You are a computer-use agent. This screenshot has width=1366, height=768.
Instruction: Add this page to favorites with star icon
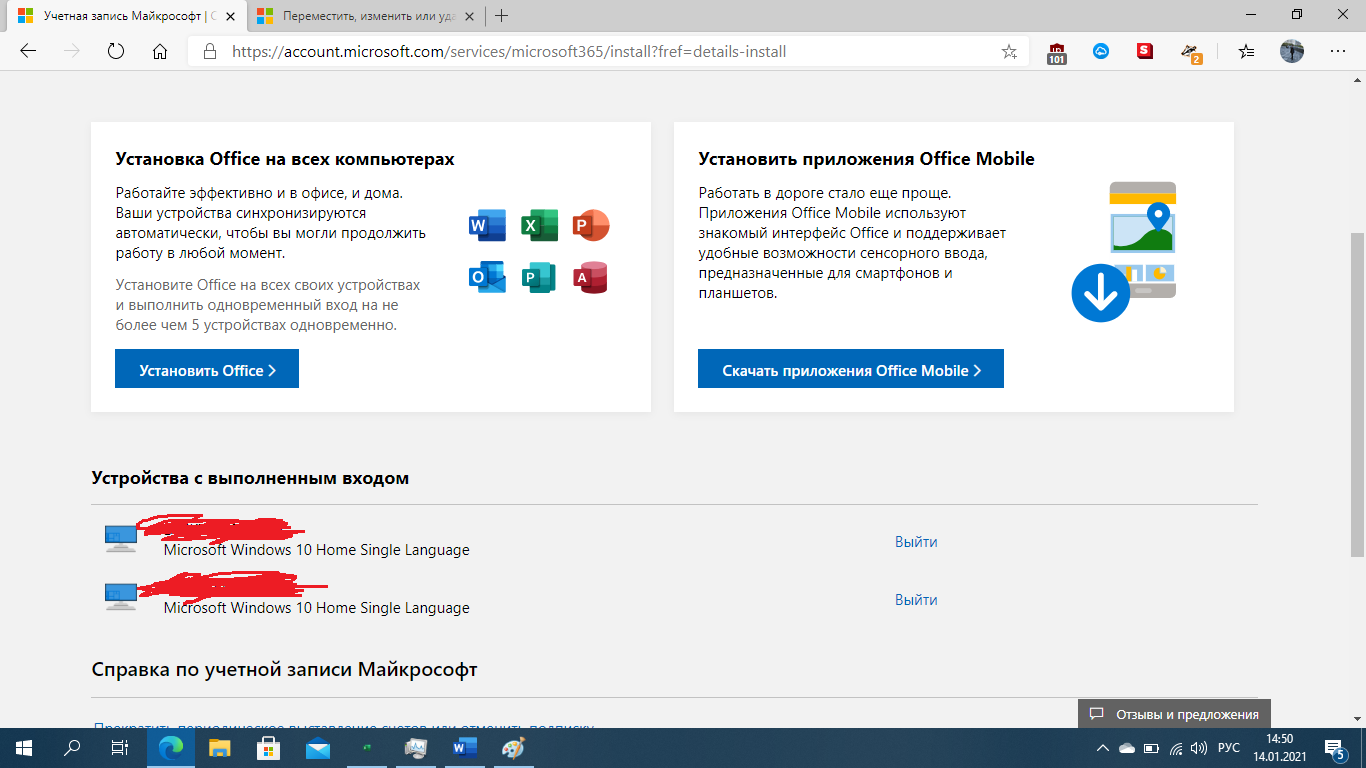tap(1009, 51)
